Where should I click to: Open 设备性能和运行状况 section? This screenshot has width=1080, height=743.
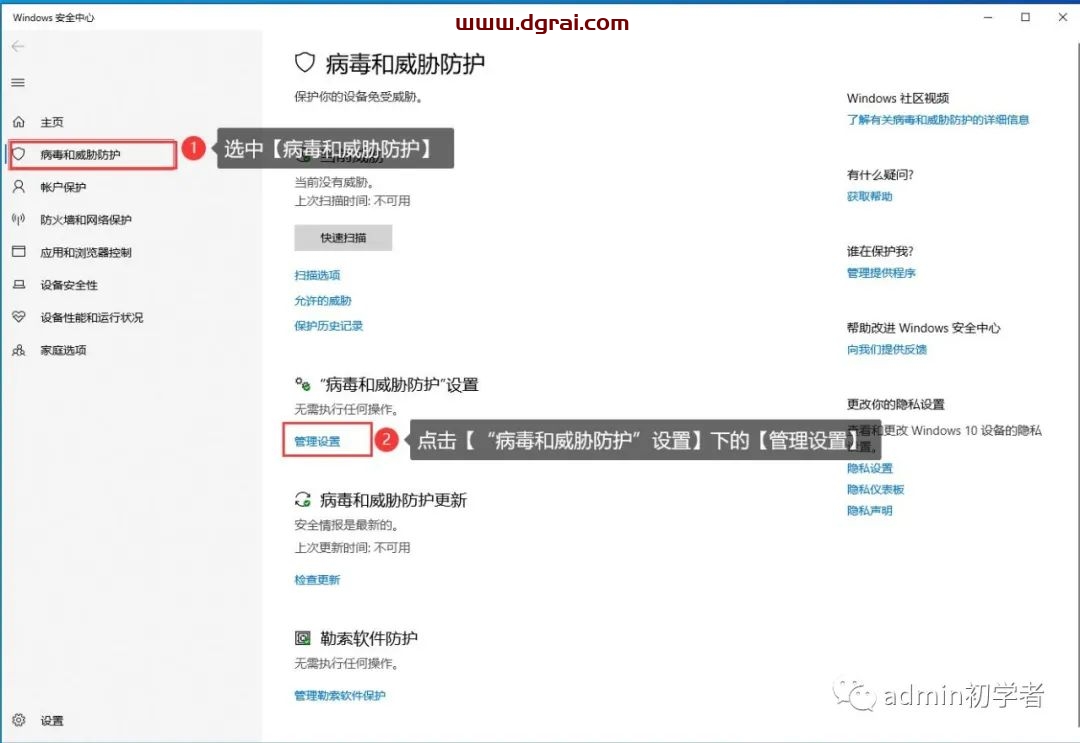tap(92, 317)
